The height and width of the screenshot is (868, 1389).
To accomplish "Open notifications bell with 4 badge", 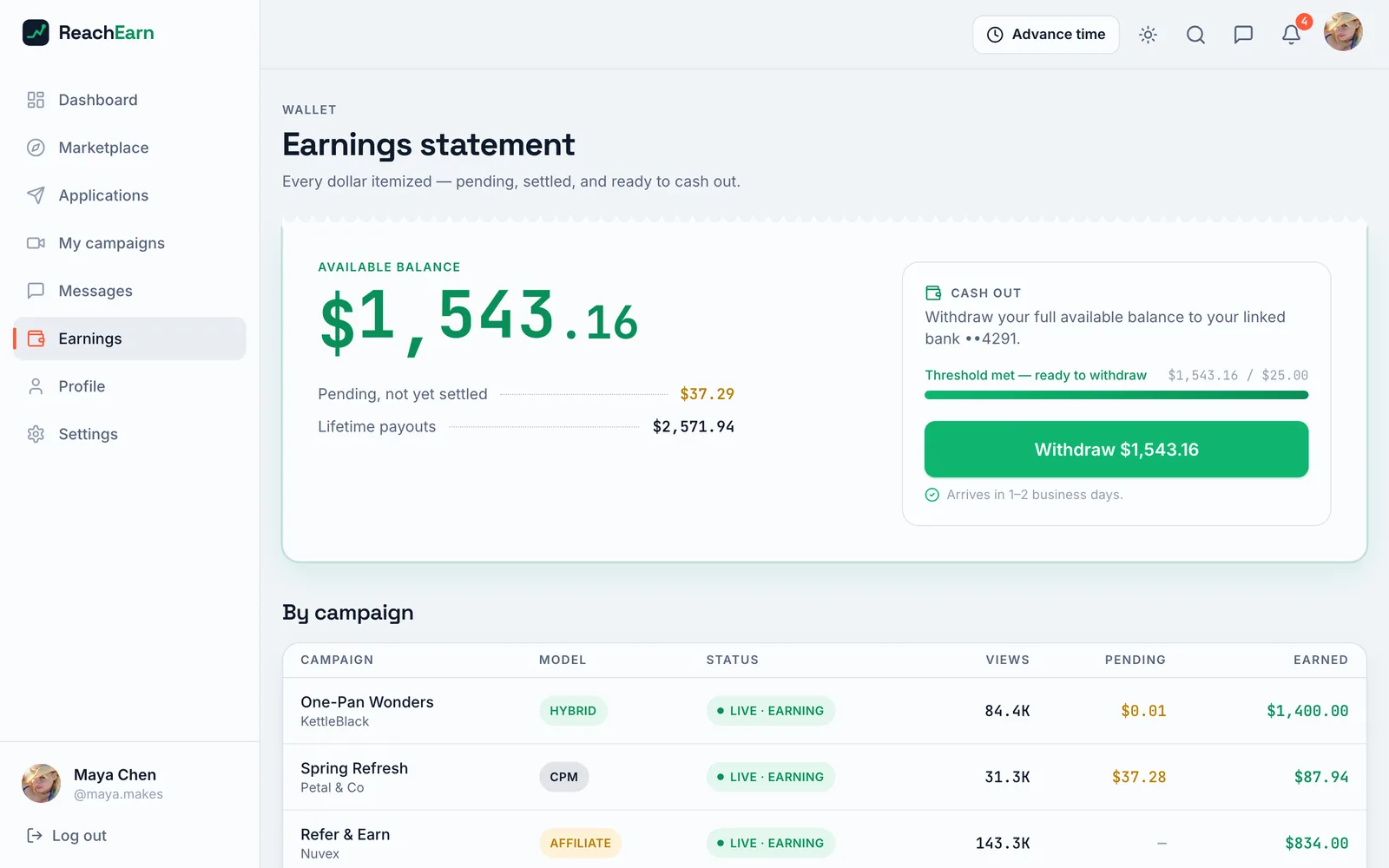I will pos(1291,35).
